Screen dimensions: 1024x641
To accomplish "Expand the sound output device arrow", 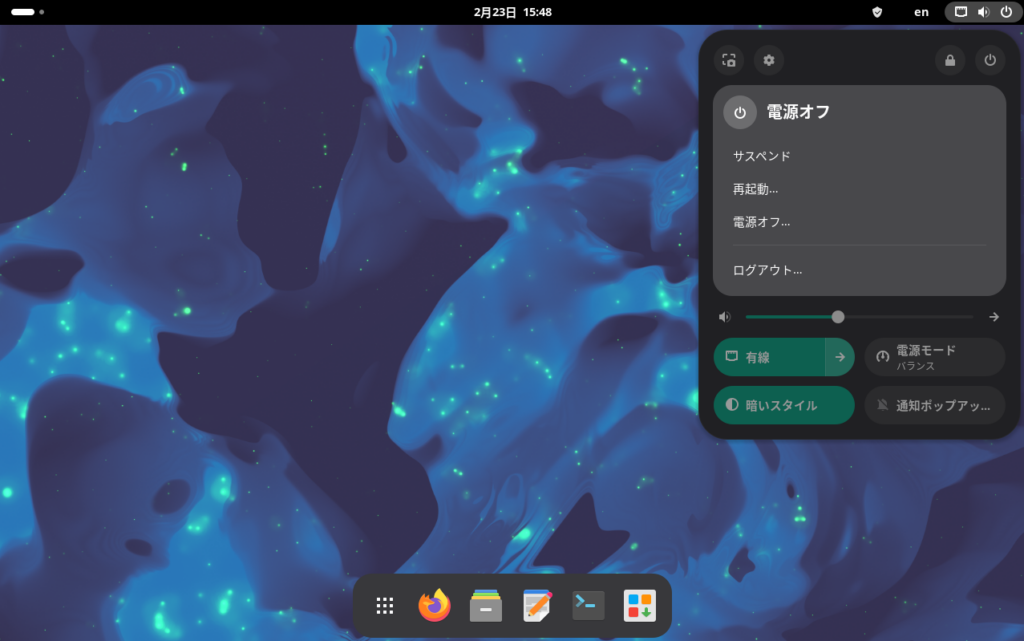I will click(994, 317).
